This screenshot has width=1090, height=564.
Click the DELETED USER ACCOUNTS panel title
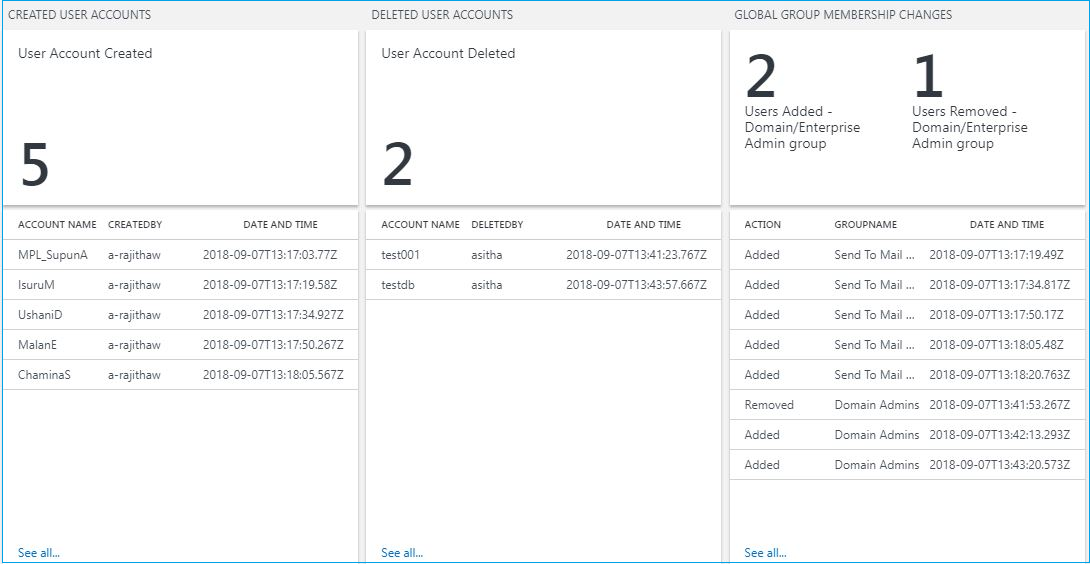442,15
